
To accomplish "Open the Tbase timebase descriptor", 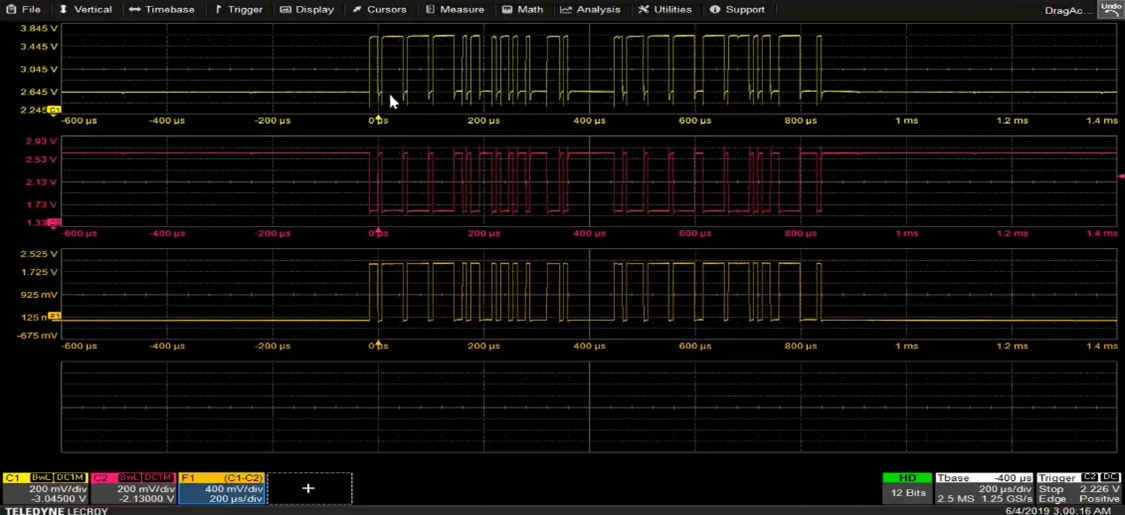I will pos(984,488).
